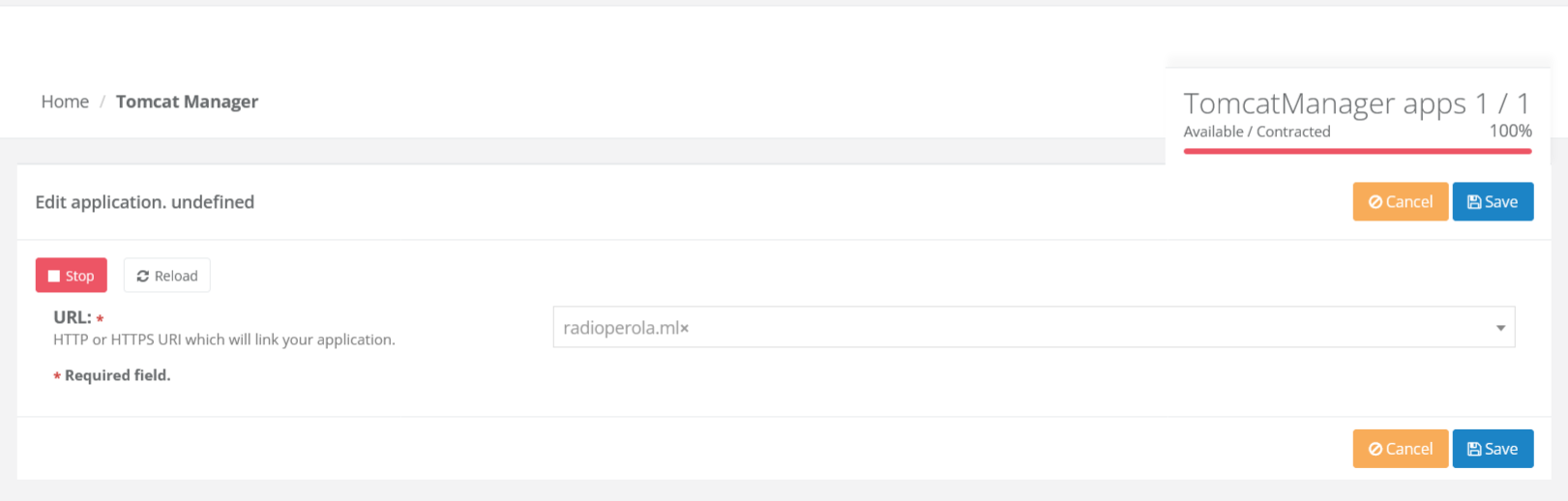Click the floppy disk icon in top Save button
The width and height of the screenshot is (1568, 501).
(x=1474, y=202)
